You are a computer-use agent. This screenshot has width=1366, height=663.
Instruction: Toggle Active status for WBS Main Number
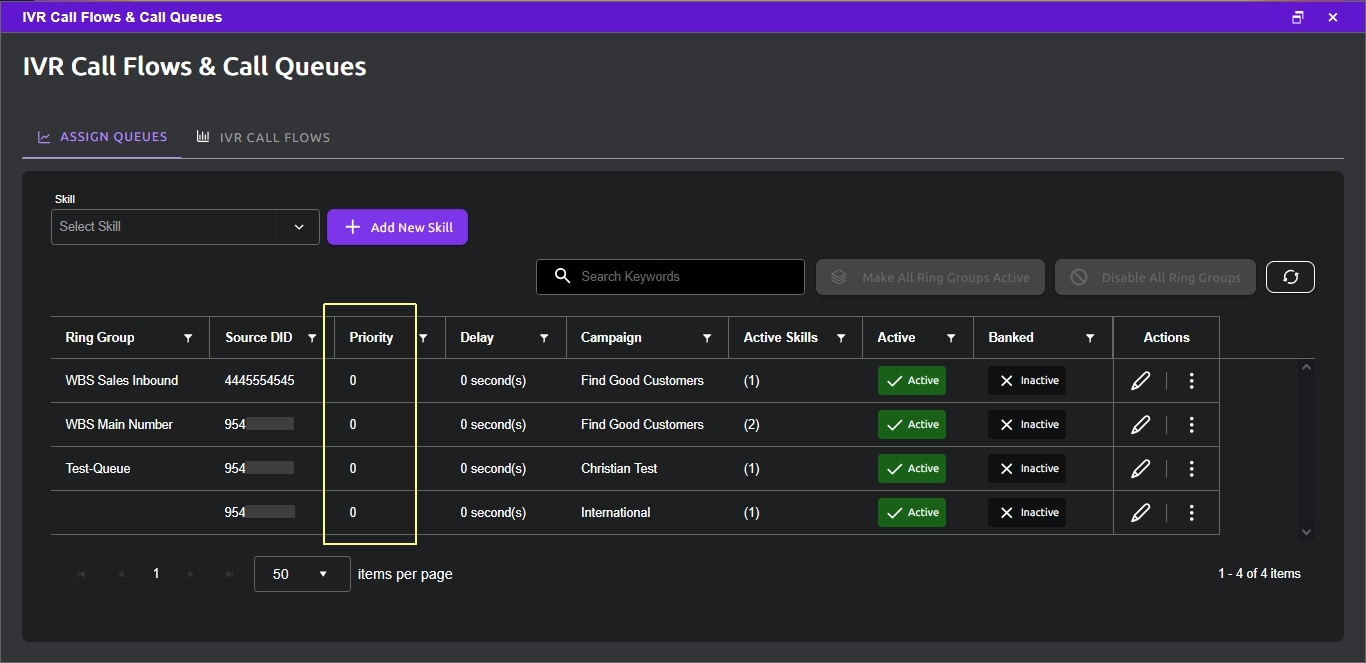tap(912, 425)
